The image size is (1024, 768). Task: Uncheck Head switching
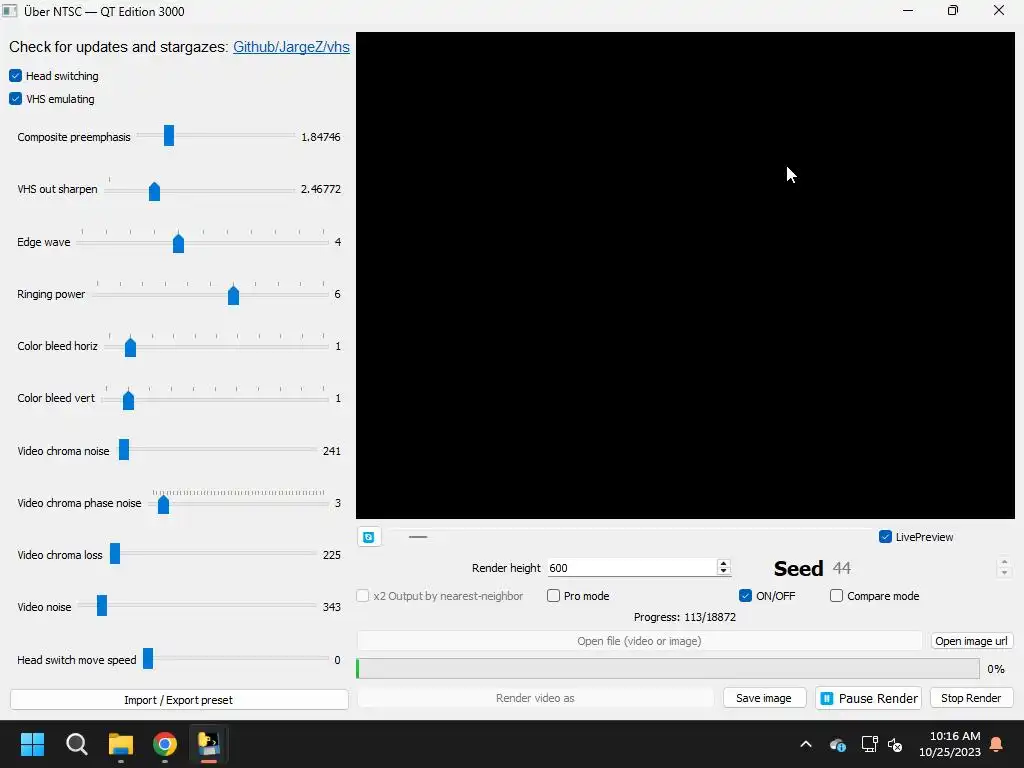coord(16,76)
